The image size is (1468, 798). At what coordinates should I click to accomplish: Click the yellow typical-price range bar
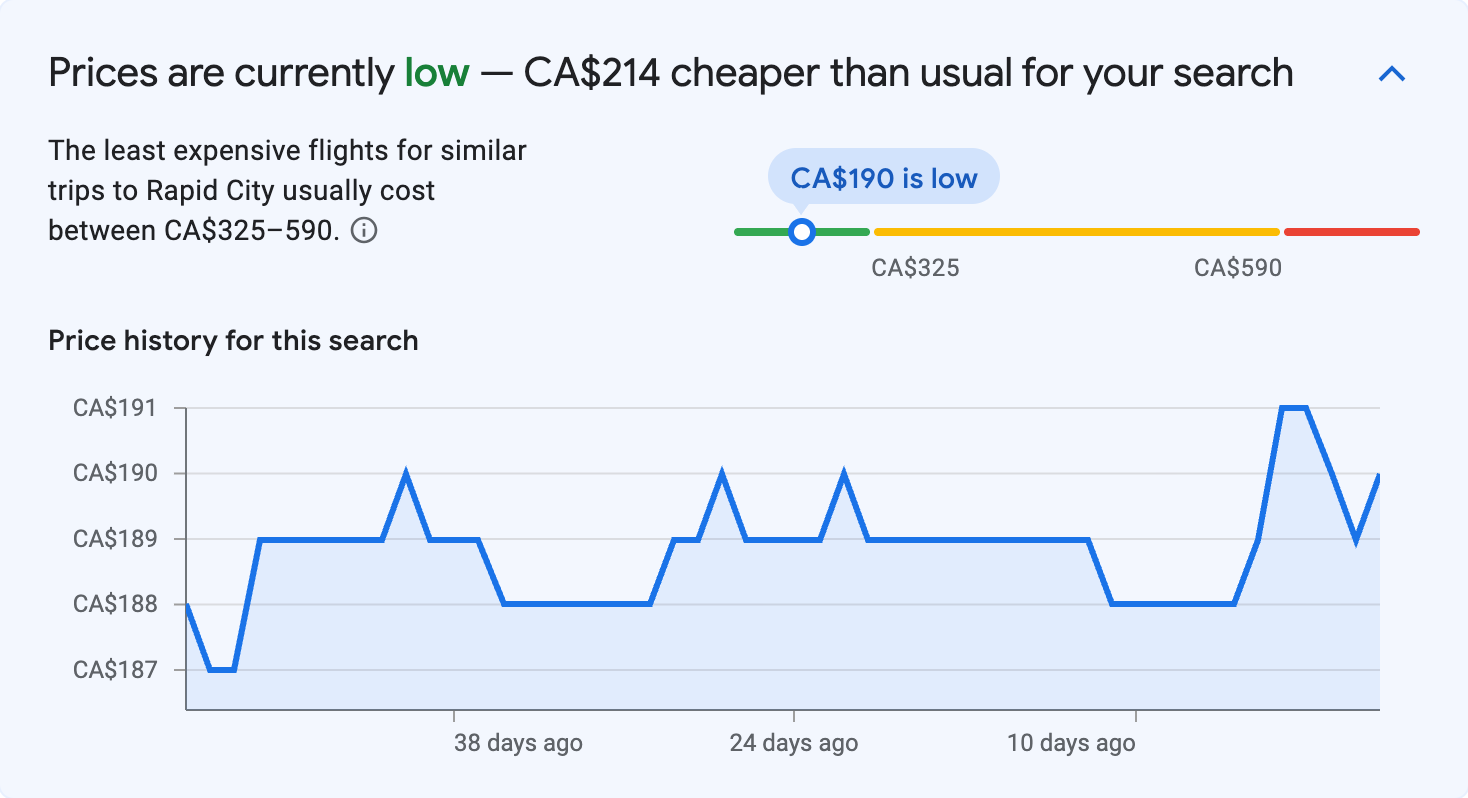[x=1076, y=232]
